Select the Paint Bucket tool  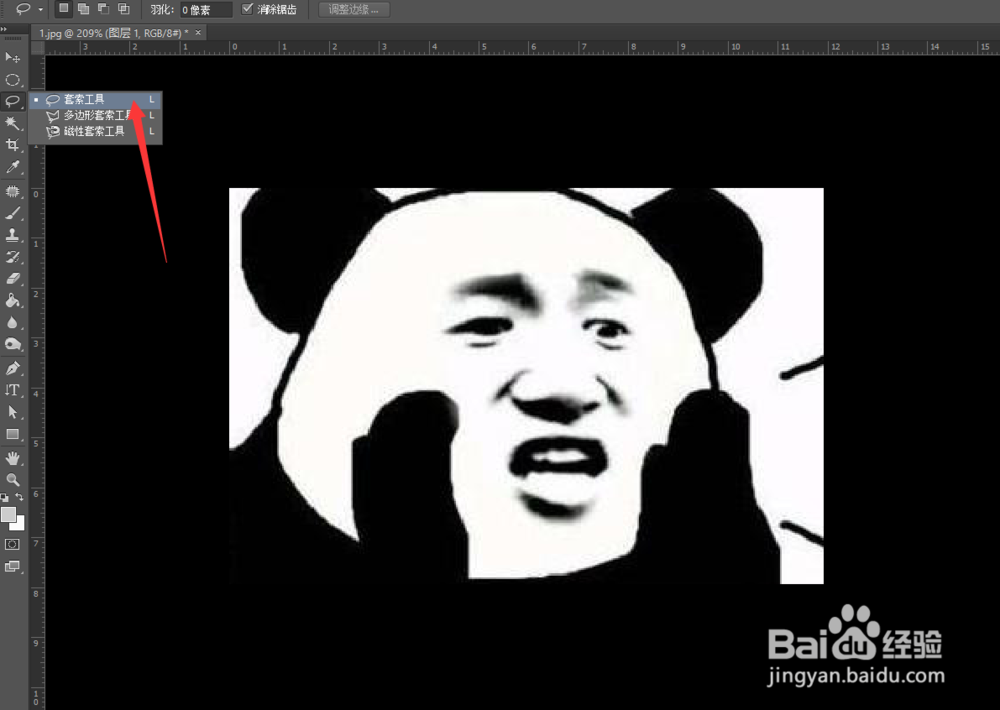pyautogui.click(x=12, y=301)
